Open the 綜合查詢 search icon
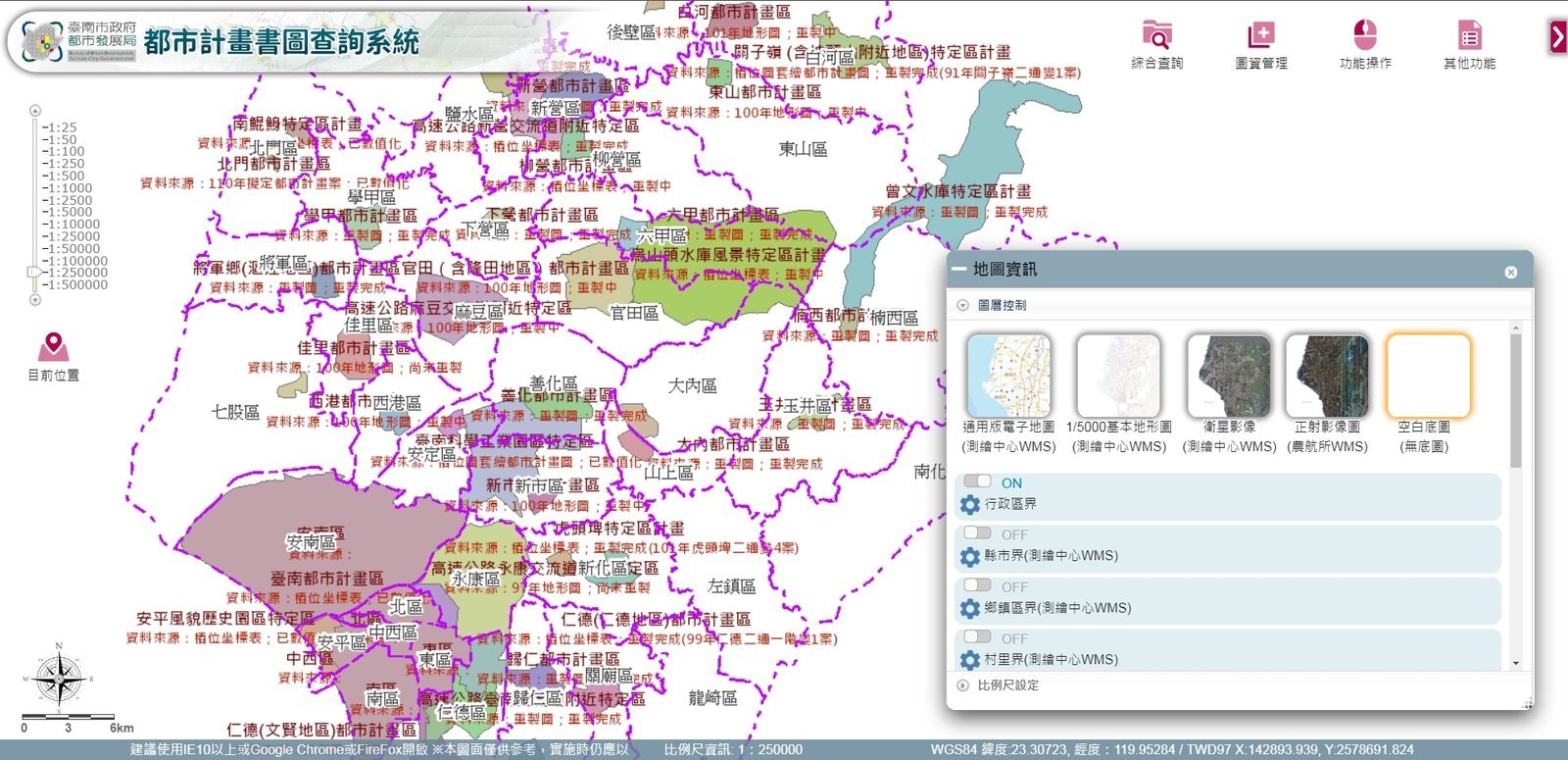This screenshot has height=760, width=1568. 1156,36
